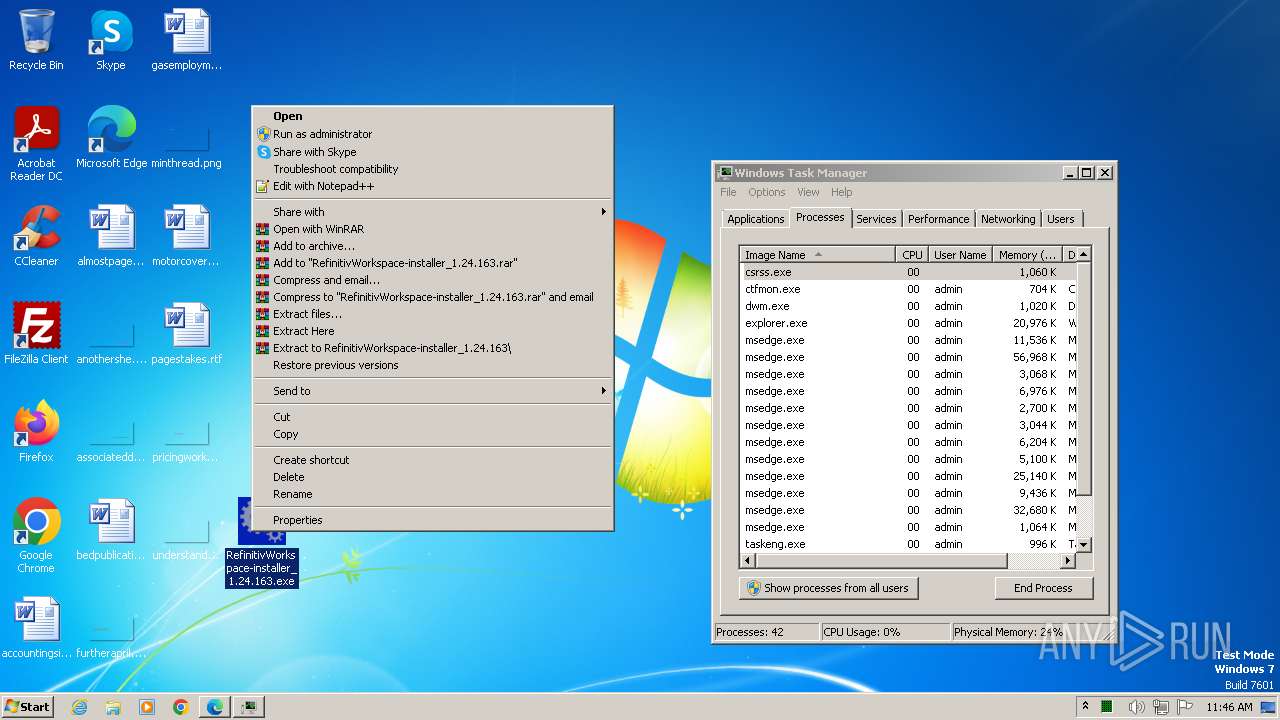This screenshot has width=1280, height=720.
Task: Select Extract files... entry
Action: pos(432,314)
